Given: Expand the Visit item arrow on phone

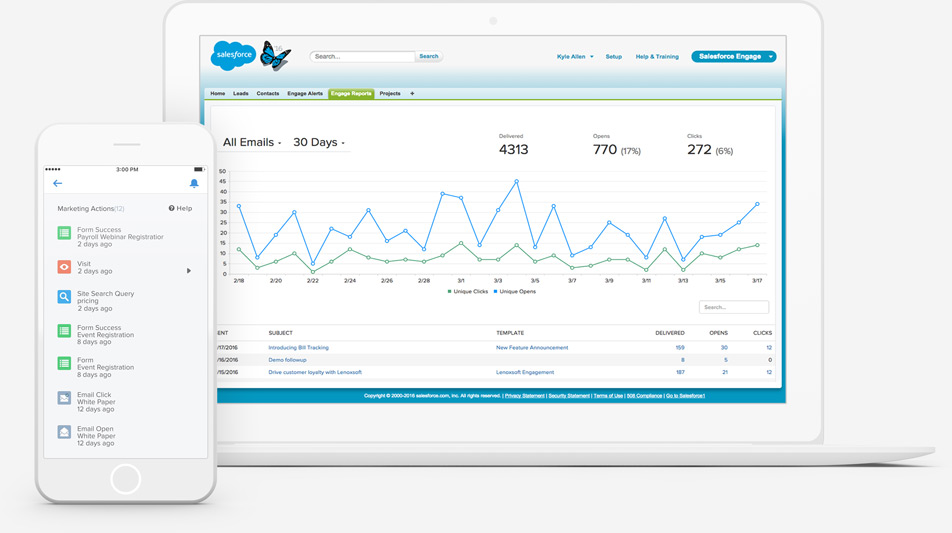Looking at the screenshot, I should pyautogui.click(x=189, y=271).
